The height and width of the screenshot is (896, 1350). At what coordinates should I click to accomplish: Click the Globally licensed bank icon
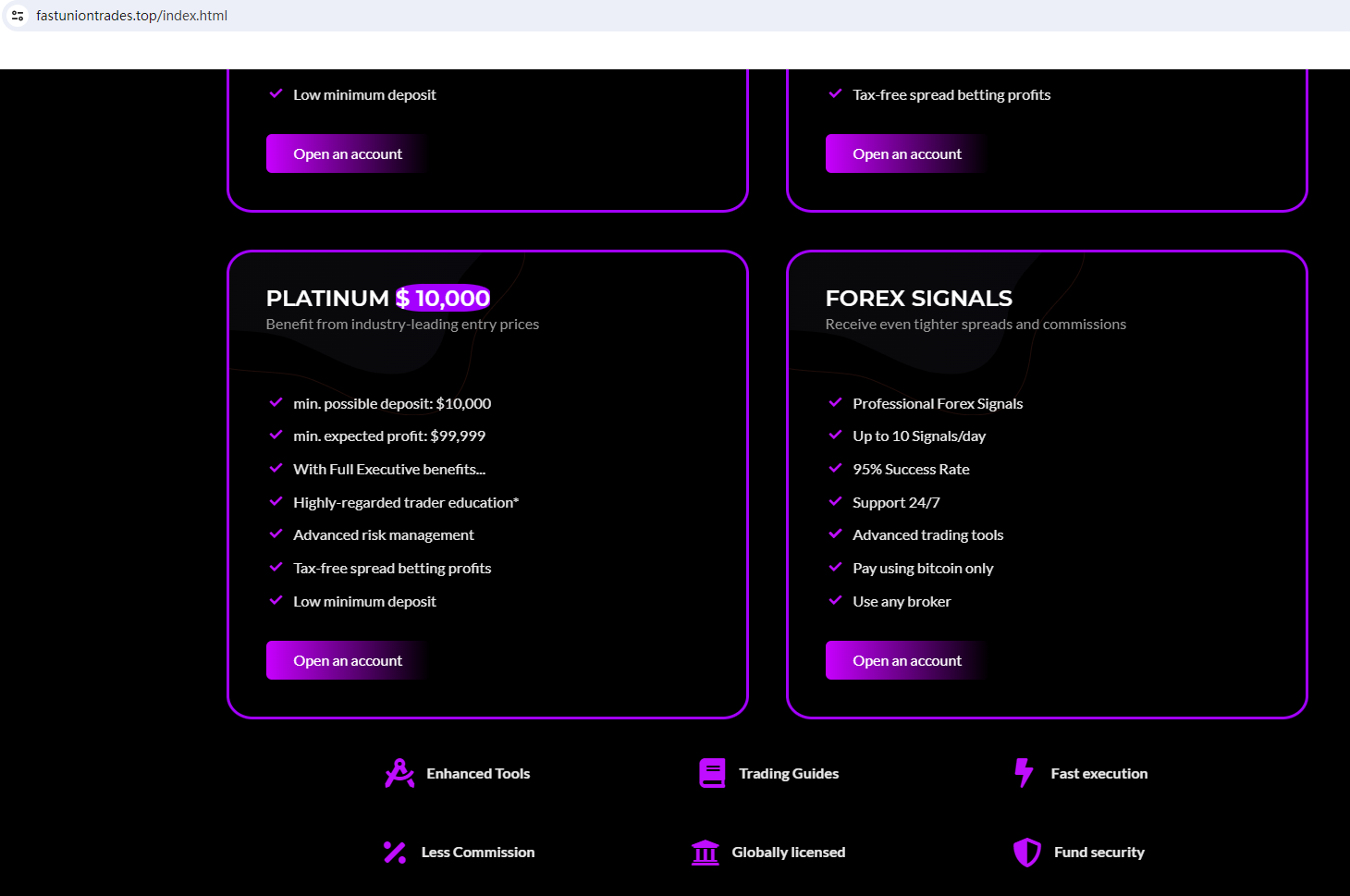pos(706,852)
